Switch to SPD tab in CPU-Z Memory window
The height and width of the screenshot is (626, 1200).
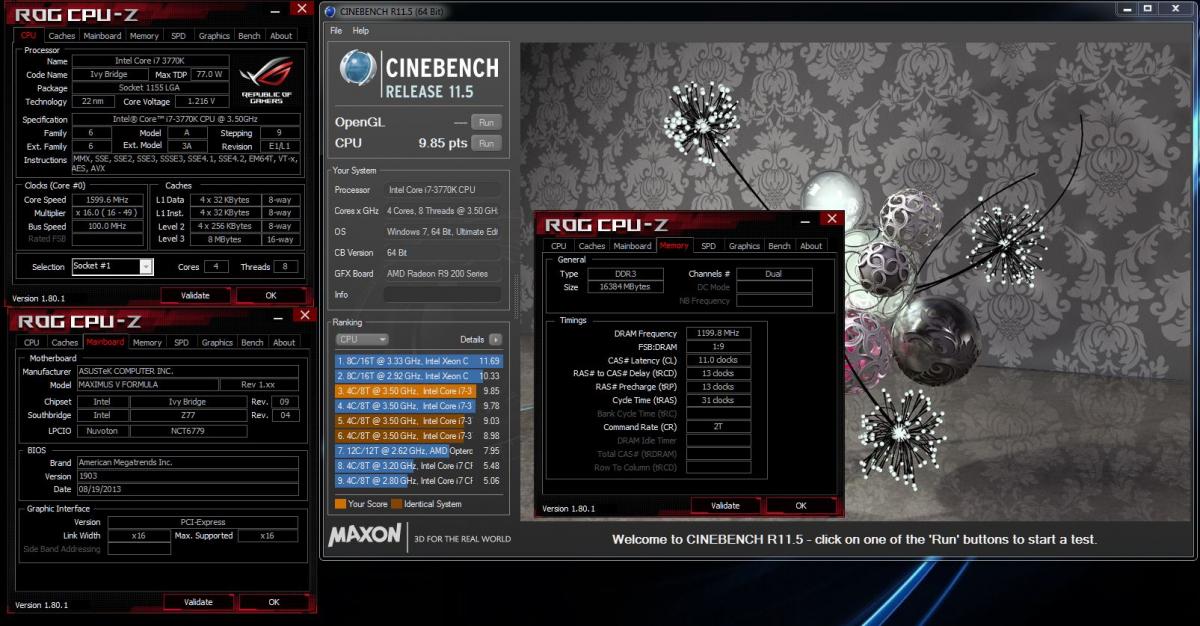708,246
